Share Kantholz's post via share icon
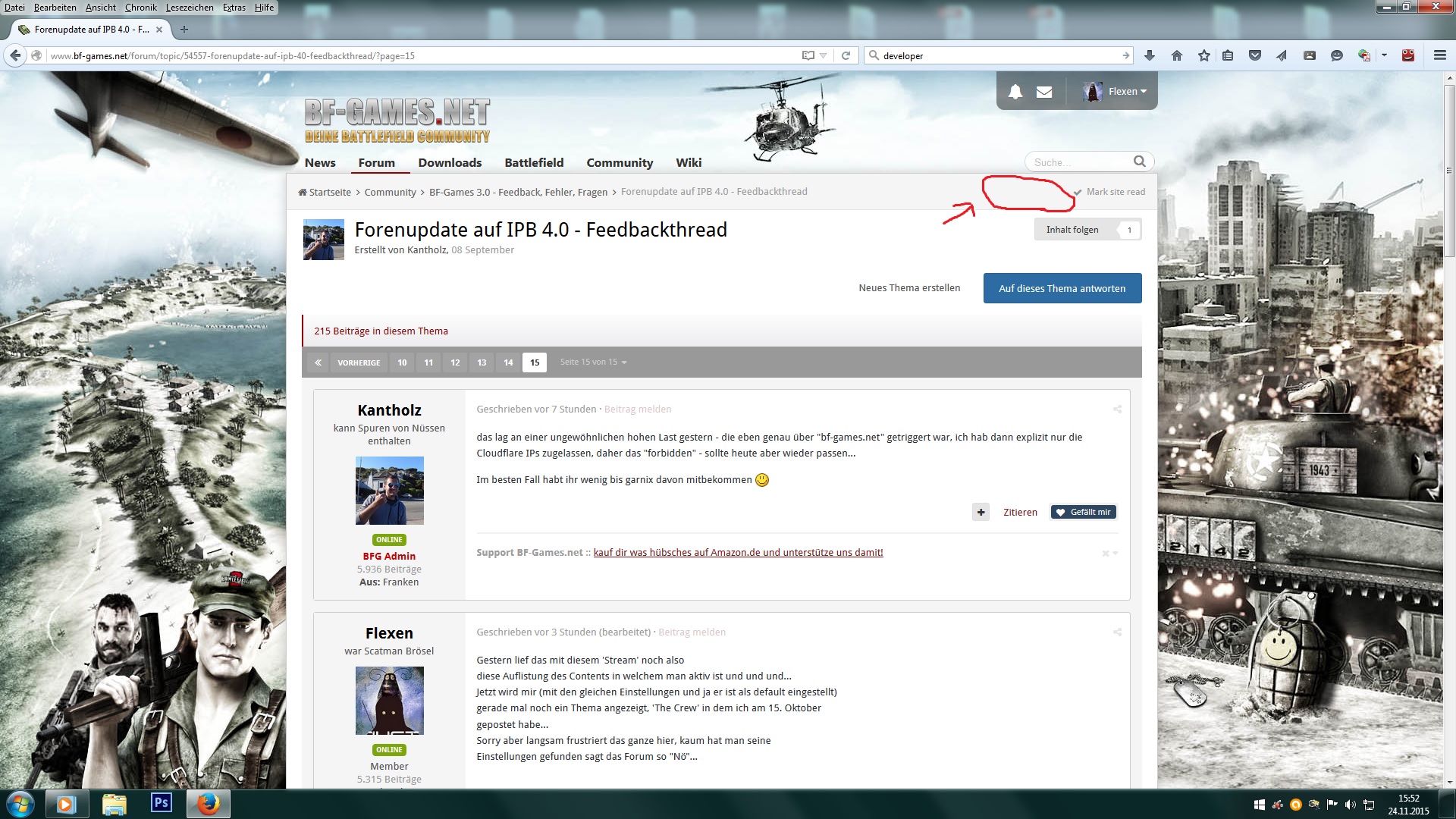Image resolution: width=1456 pixels, height=819 pixels. pos(1117,409)
